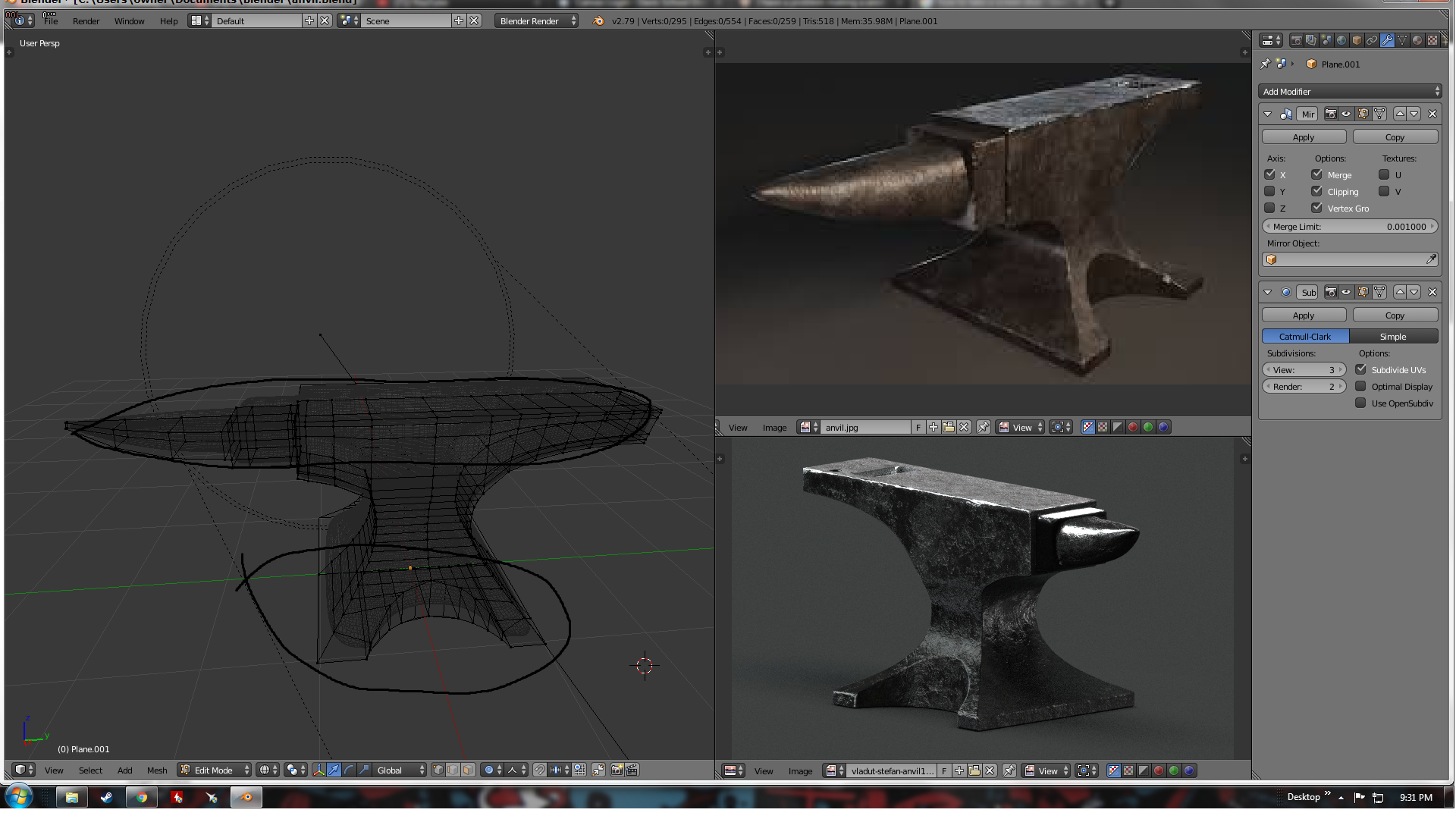Enable Optimal Display checkbox
This screenshot has height=819, width=1456.
click(1361, 386)
